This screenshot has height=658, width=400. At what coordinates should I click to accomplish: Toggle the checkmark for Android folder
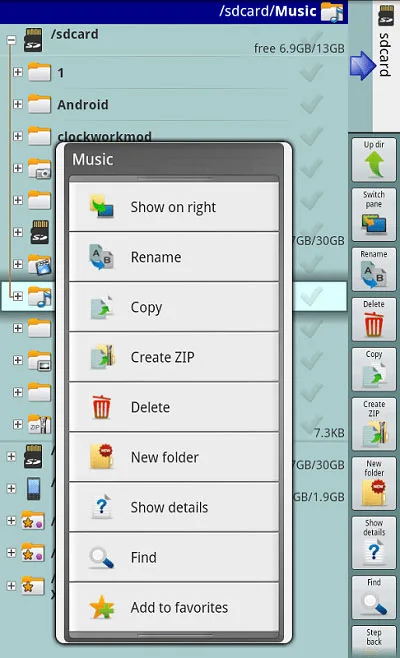click(x=311, y=104)
